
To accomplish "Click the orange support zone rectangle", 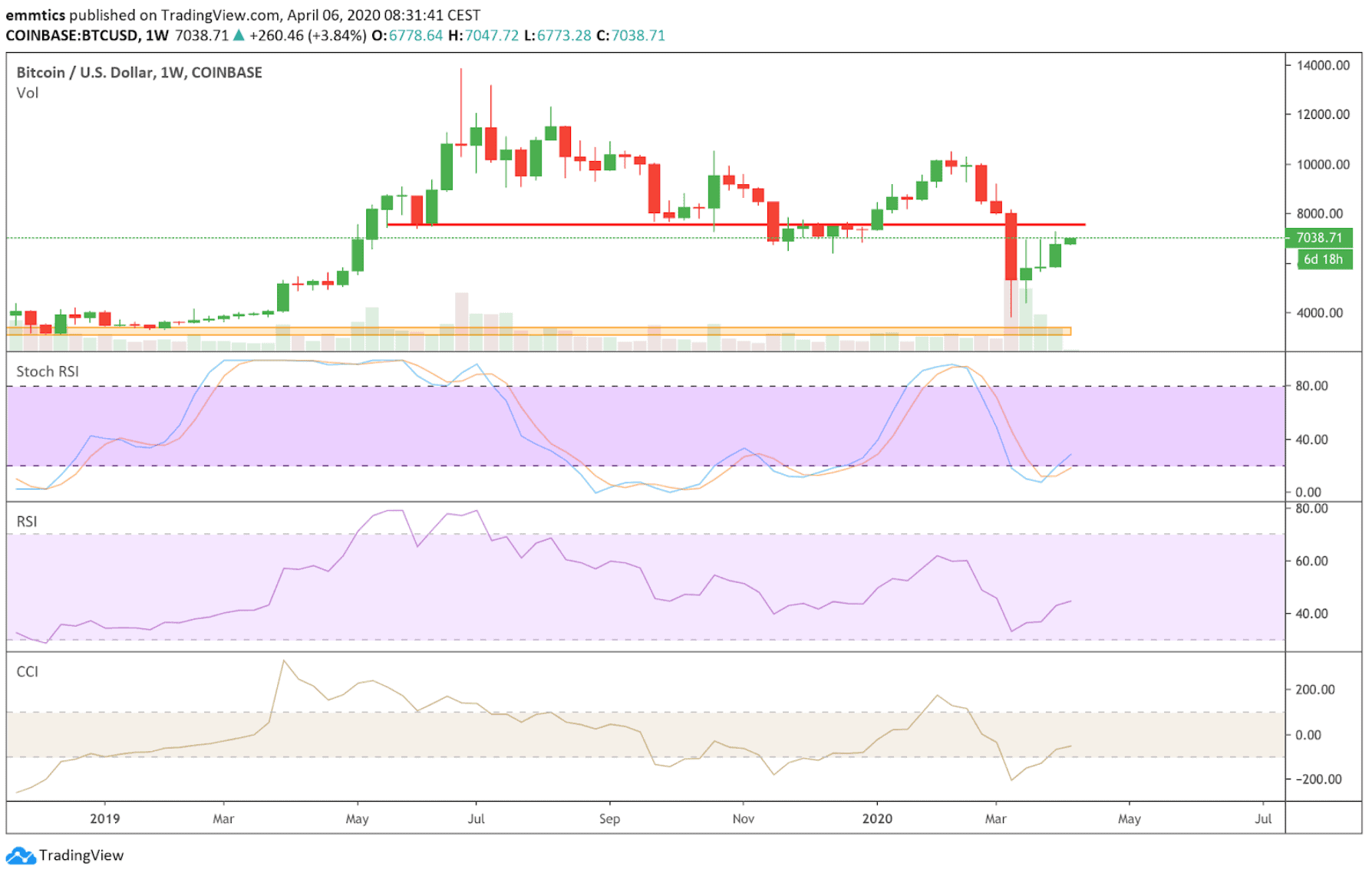I will 539,331.
